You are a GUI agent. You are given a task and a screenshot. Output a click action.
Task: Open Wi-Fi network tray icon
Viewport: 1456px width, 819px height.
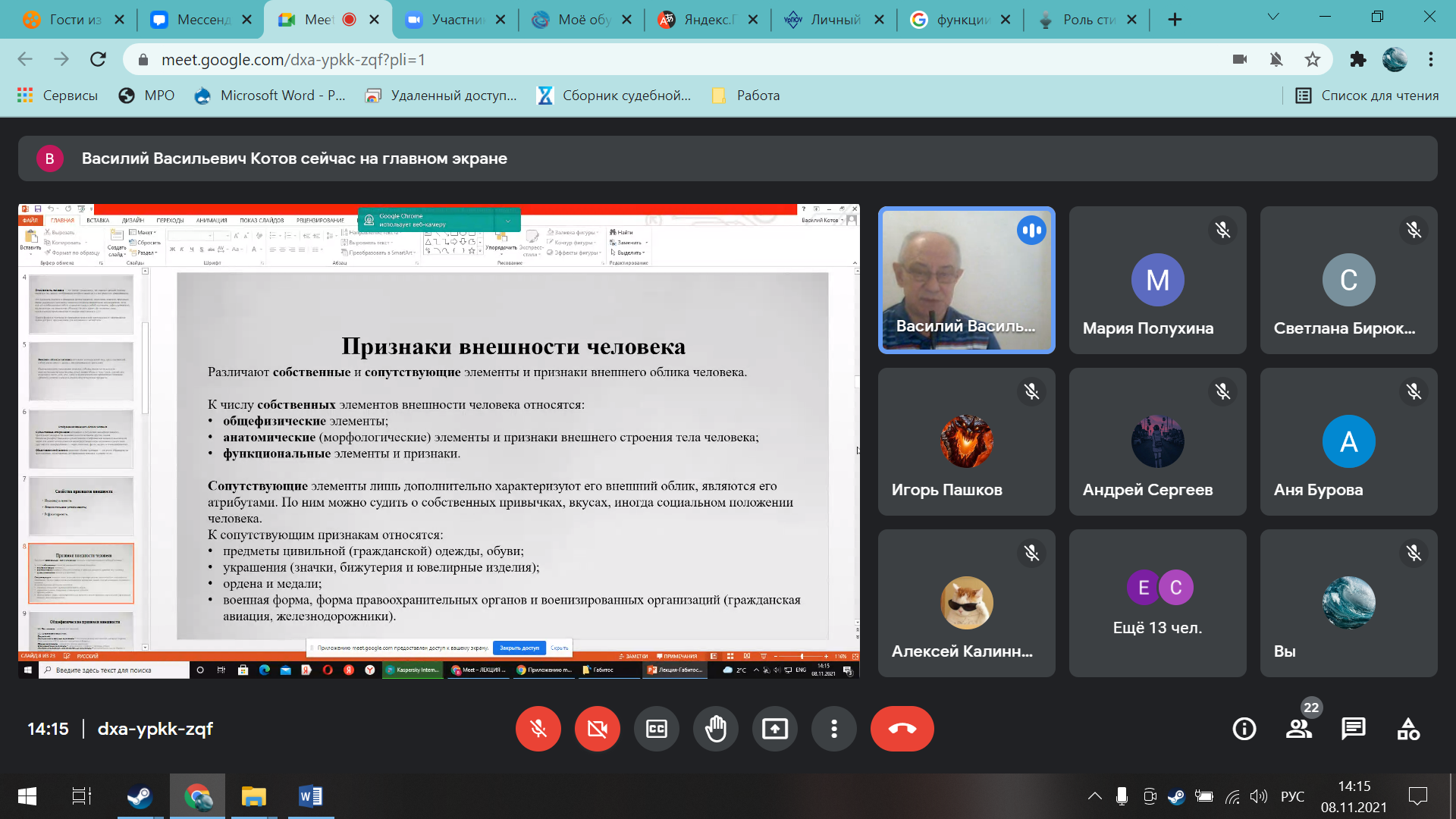(x=1233, y=796)
